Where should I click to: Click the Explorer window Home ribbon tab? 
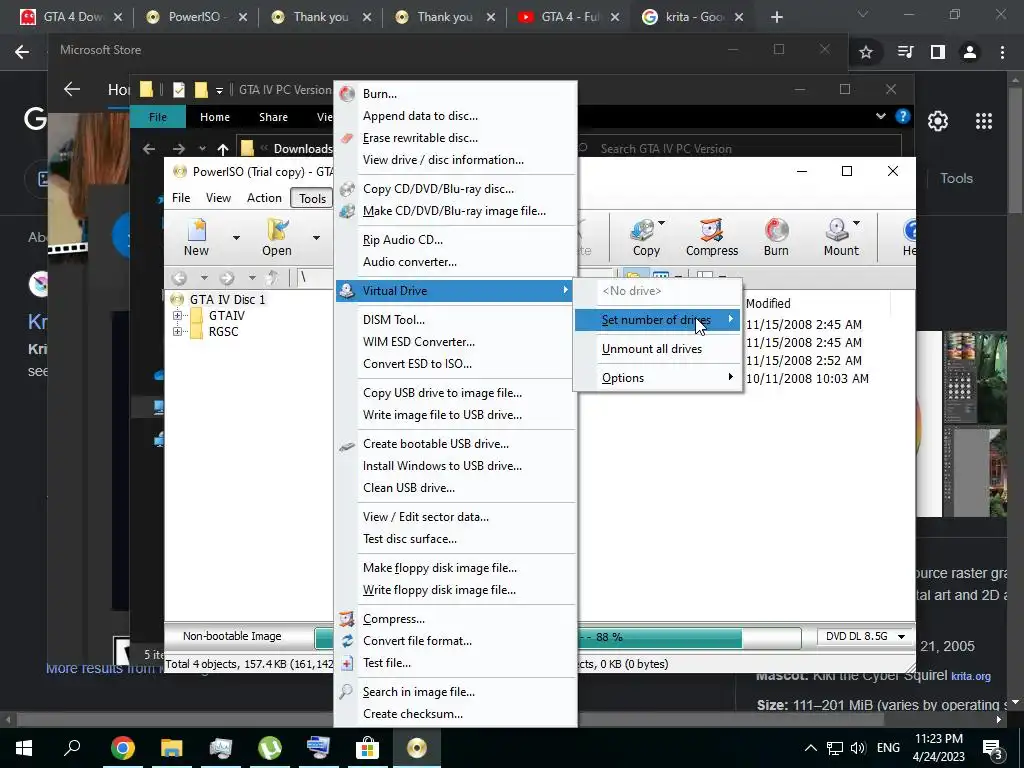[215, 117]
